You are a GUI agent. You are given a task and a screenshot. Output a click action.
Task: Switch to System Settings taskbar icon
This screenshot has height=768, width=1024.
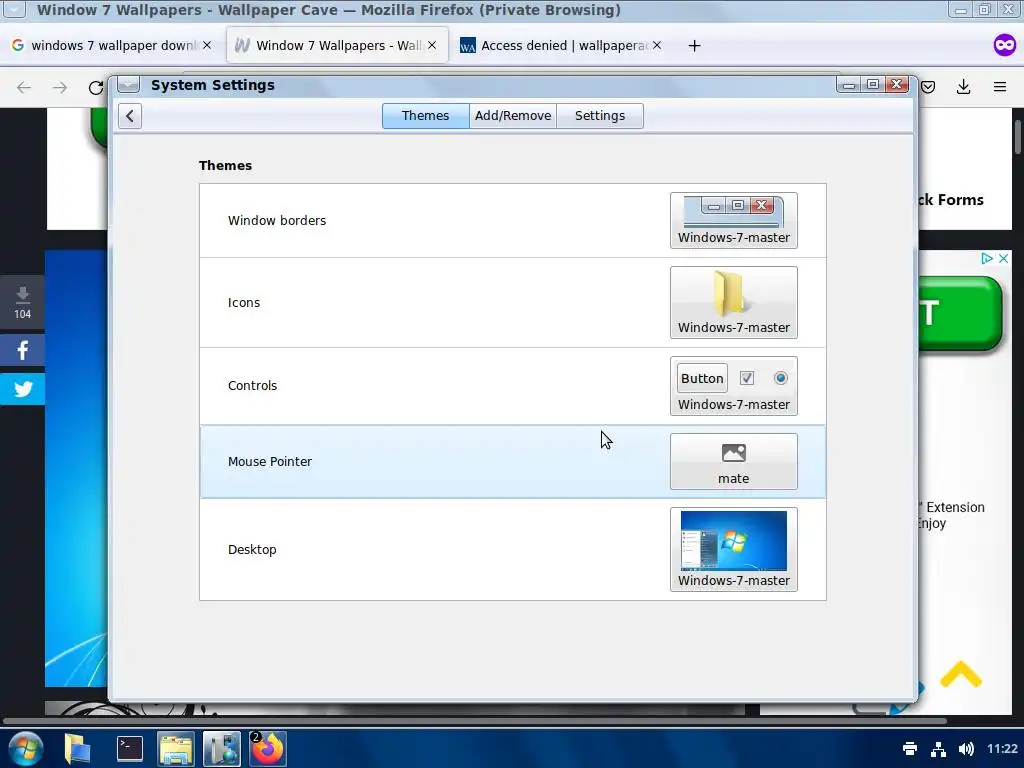coord(221,748)
